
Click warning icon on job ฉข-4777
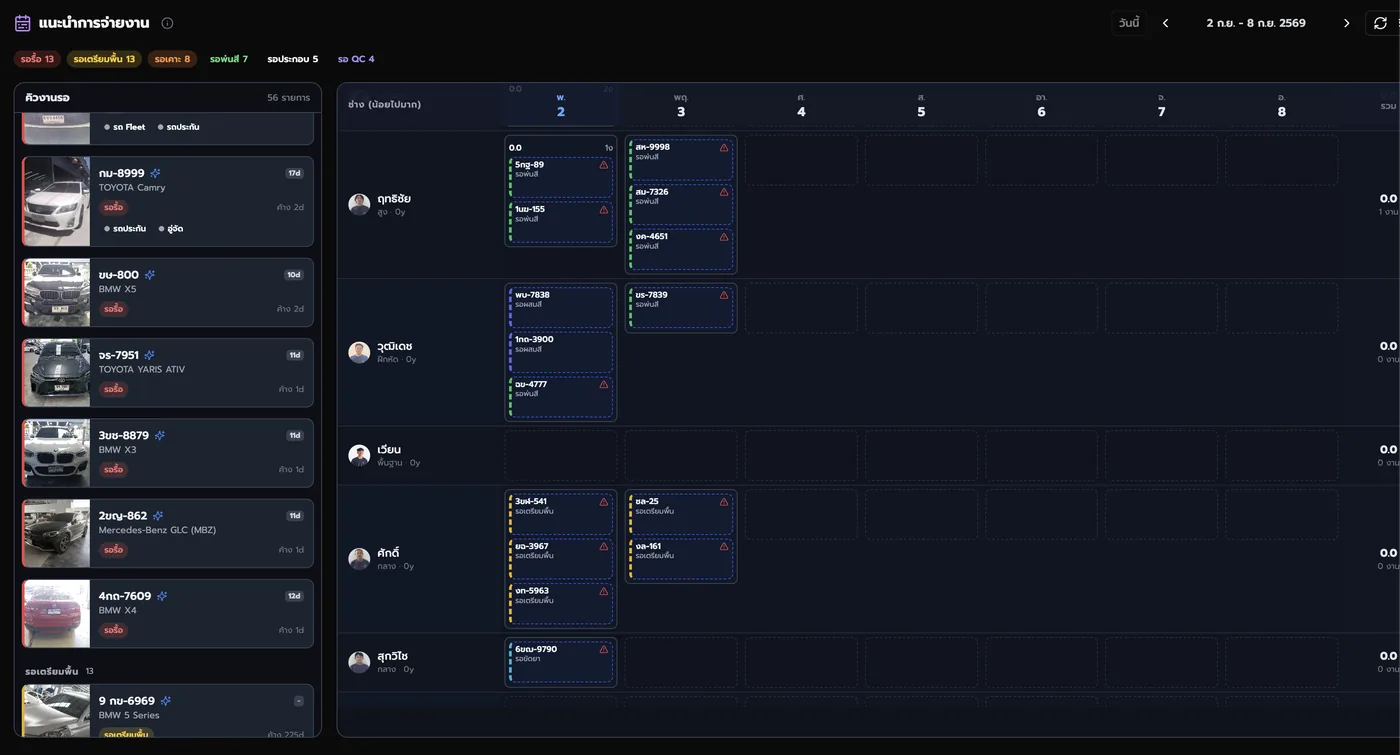[x=604, y=384]
